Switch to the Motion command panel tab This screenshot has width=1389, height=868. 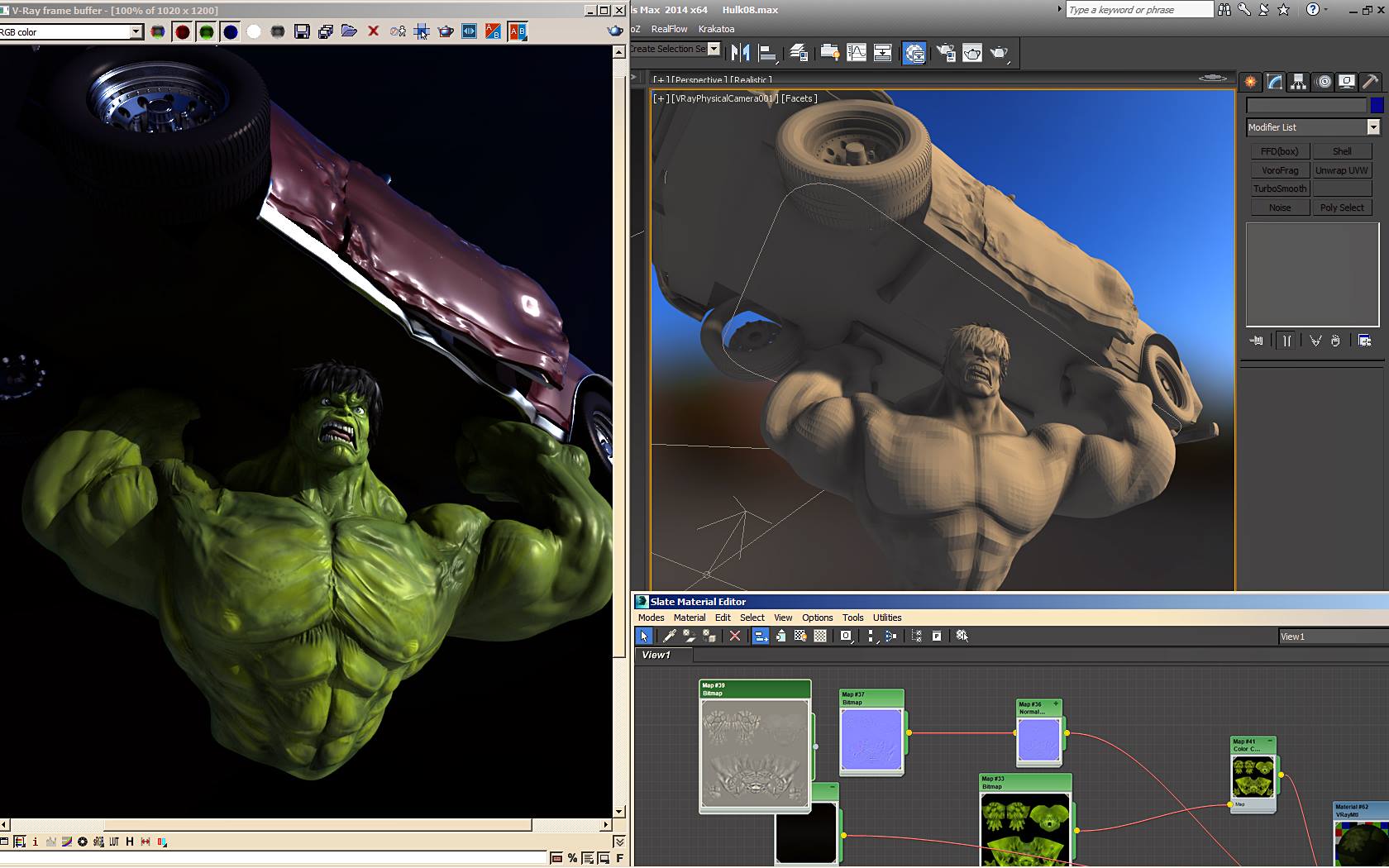click(x=1324, y=82)
